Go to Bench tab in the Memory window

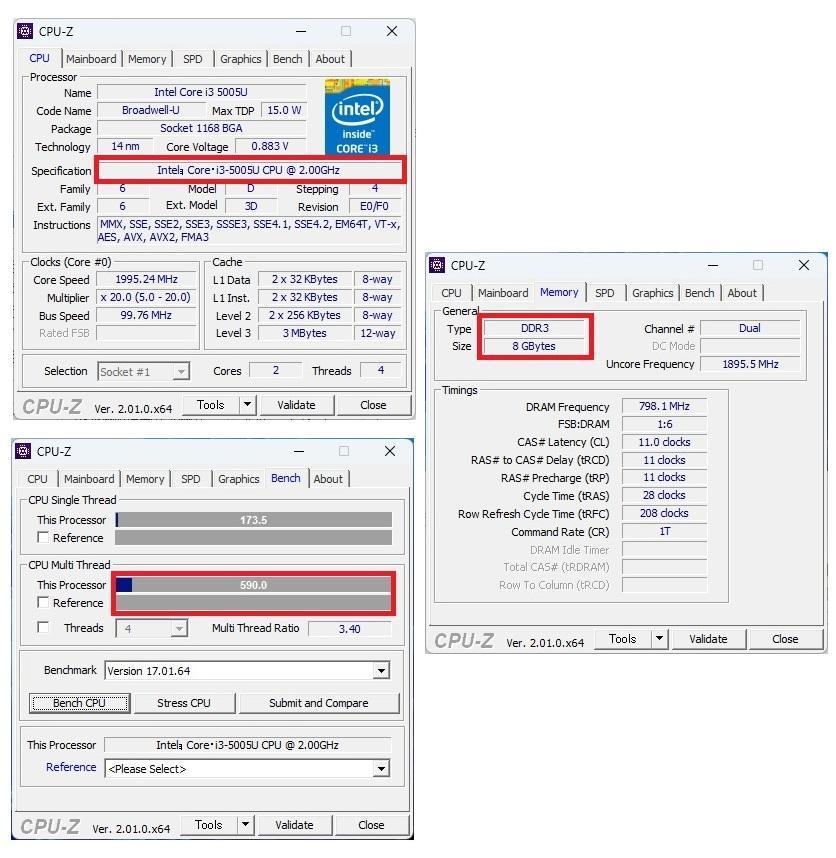[700, 293]
